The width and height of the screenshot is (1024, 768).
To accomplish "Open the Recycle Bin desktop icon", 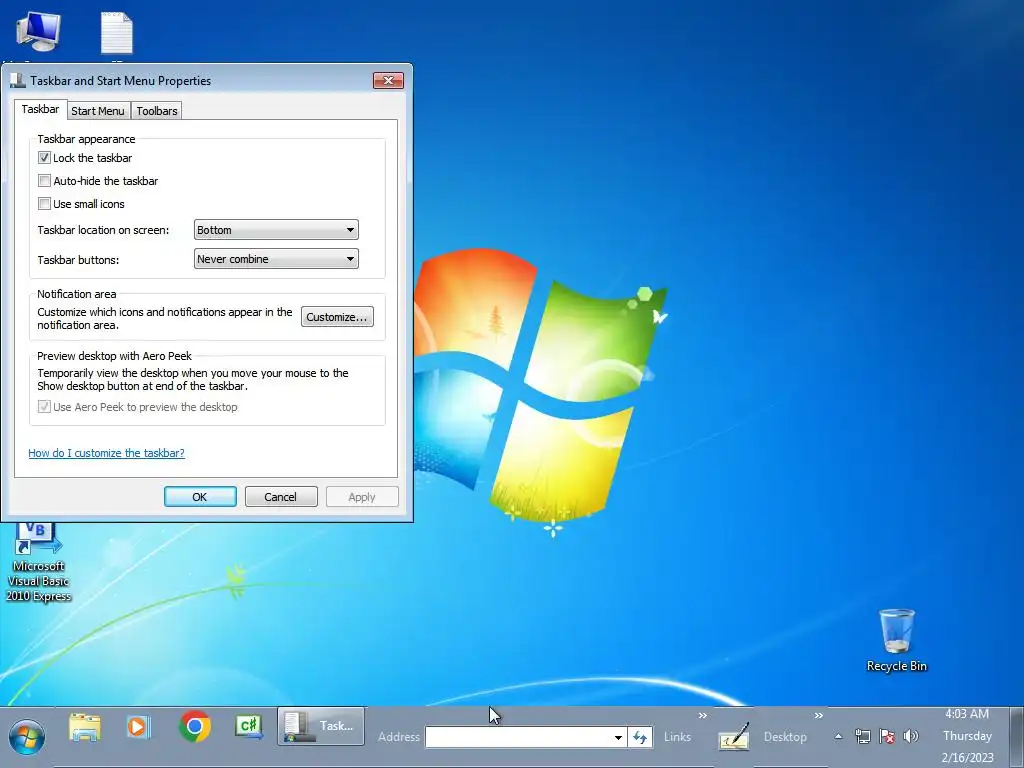I will tap(897, 640).
